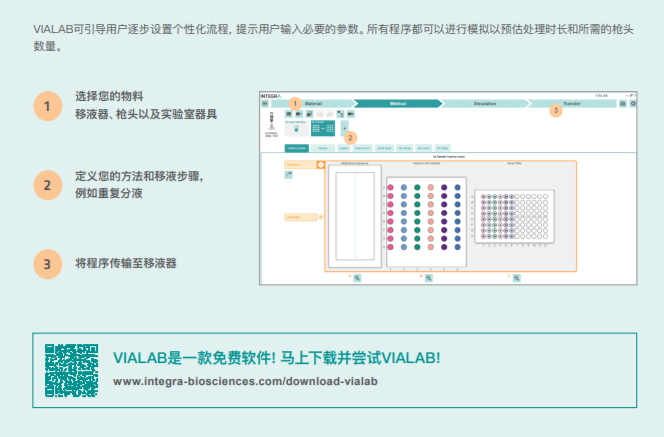Select the light blue tube in the top rack row

404,187
